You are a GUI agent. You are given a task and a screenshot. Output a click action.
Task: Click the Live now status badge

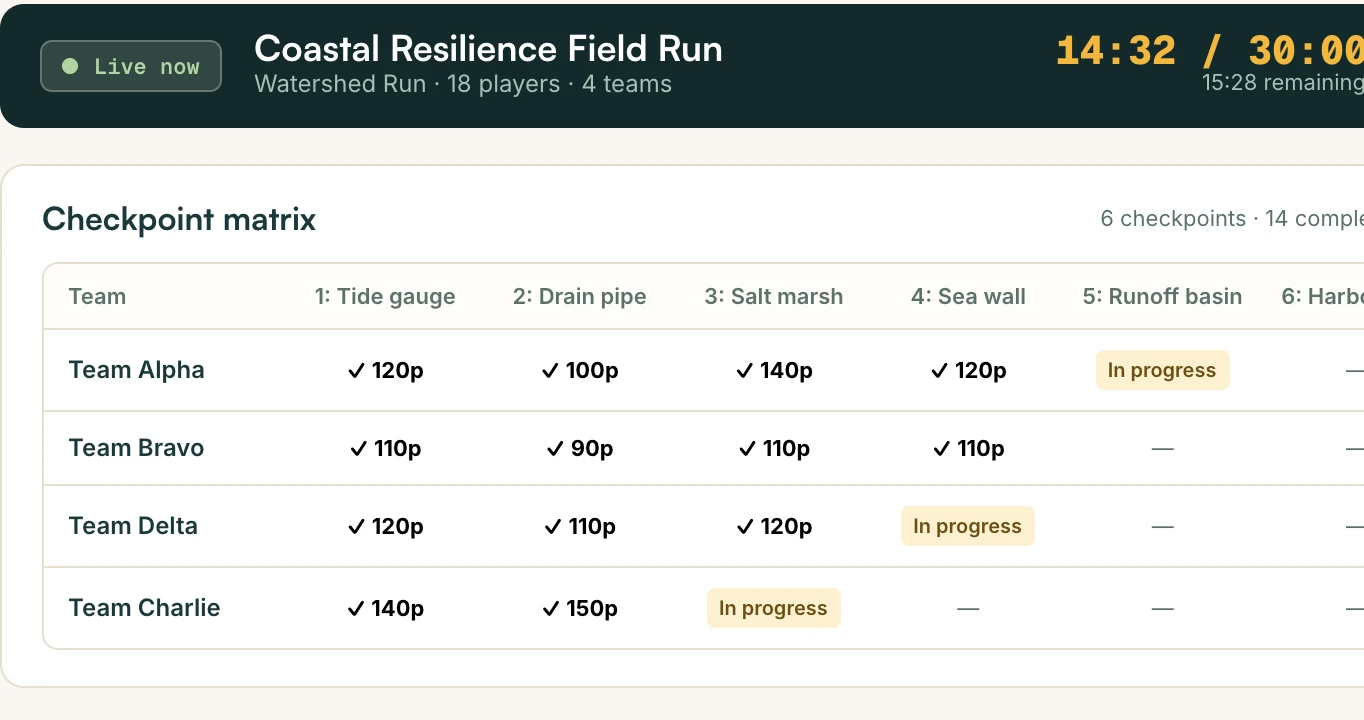point(131,66)
